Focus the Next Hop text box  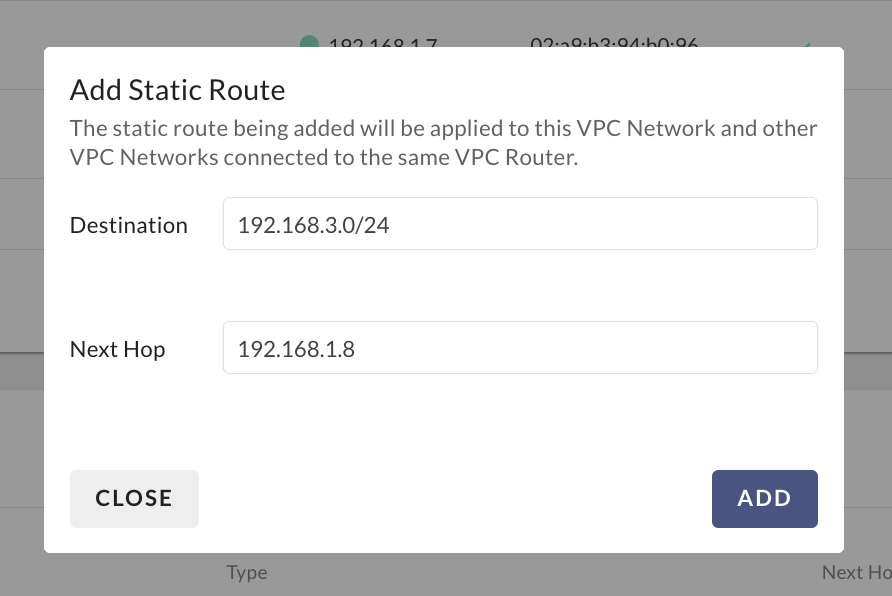pos(520,348)
